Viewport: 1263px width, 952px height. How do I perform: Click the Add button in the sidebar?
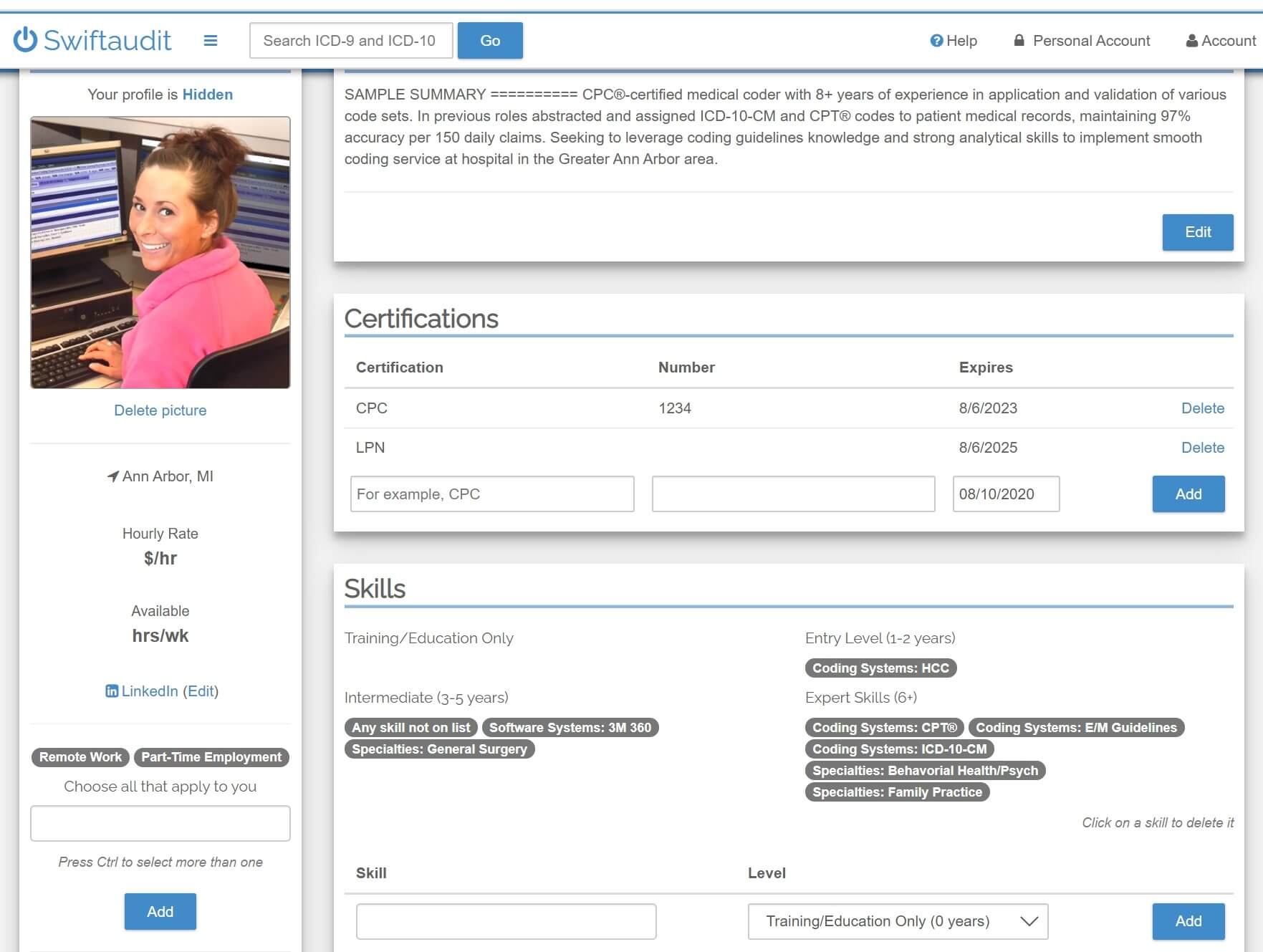pos(160,912)
